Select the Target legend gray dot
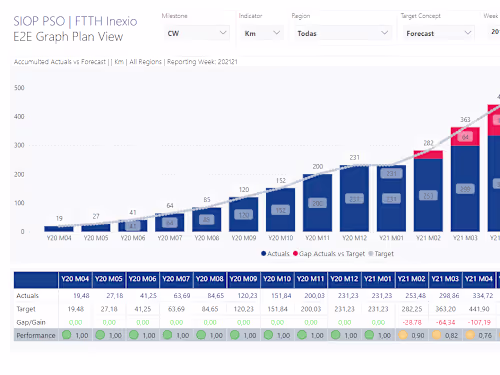 (371, 254)
